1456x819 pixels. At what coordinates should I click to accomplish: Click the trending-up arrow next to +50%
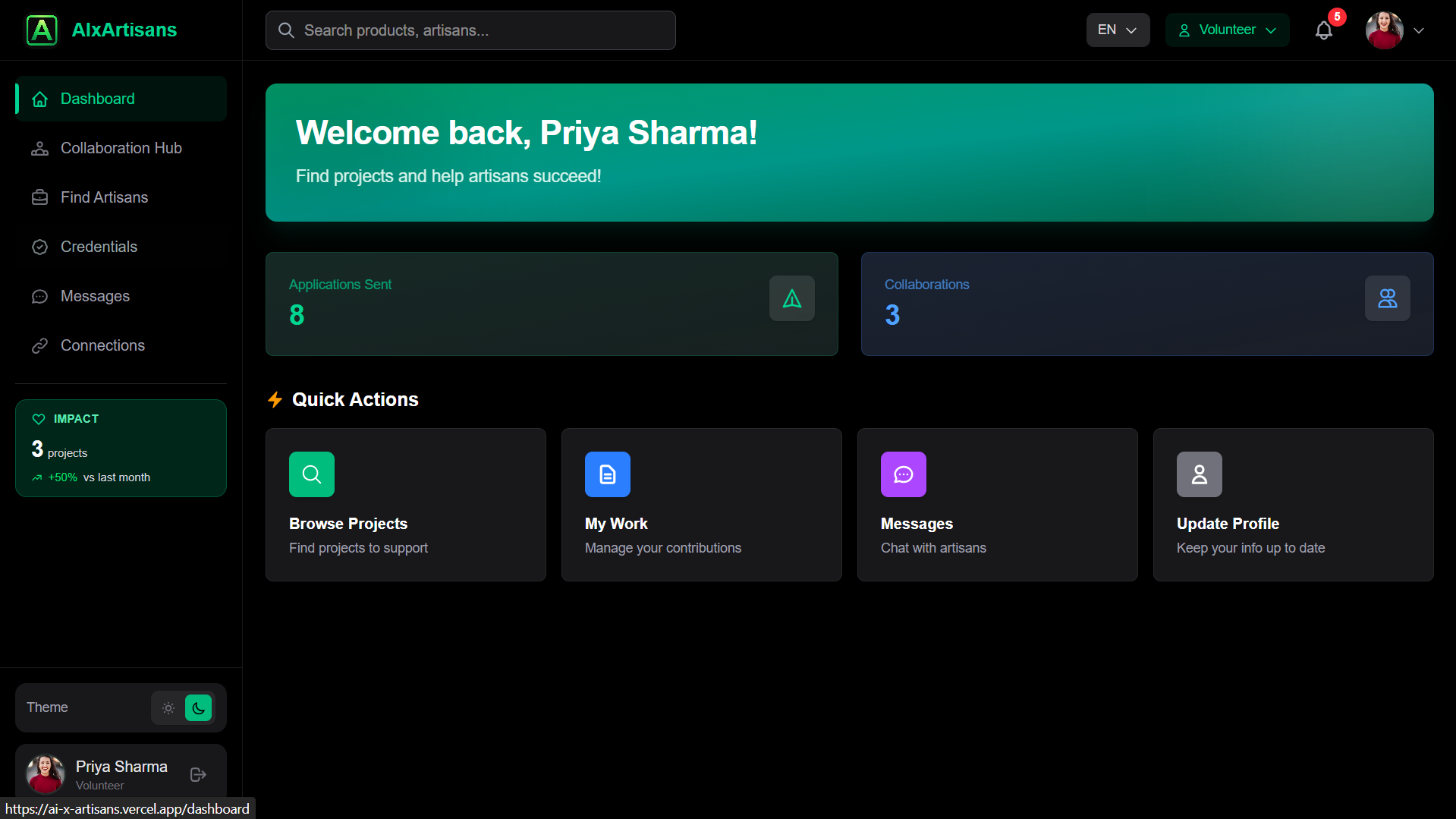[37, 478]
